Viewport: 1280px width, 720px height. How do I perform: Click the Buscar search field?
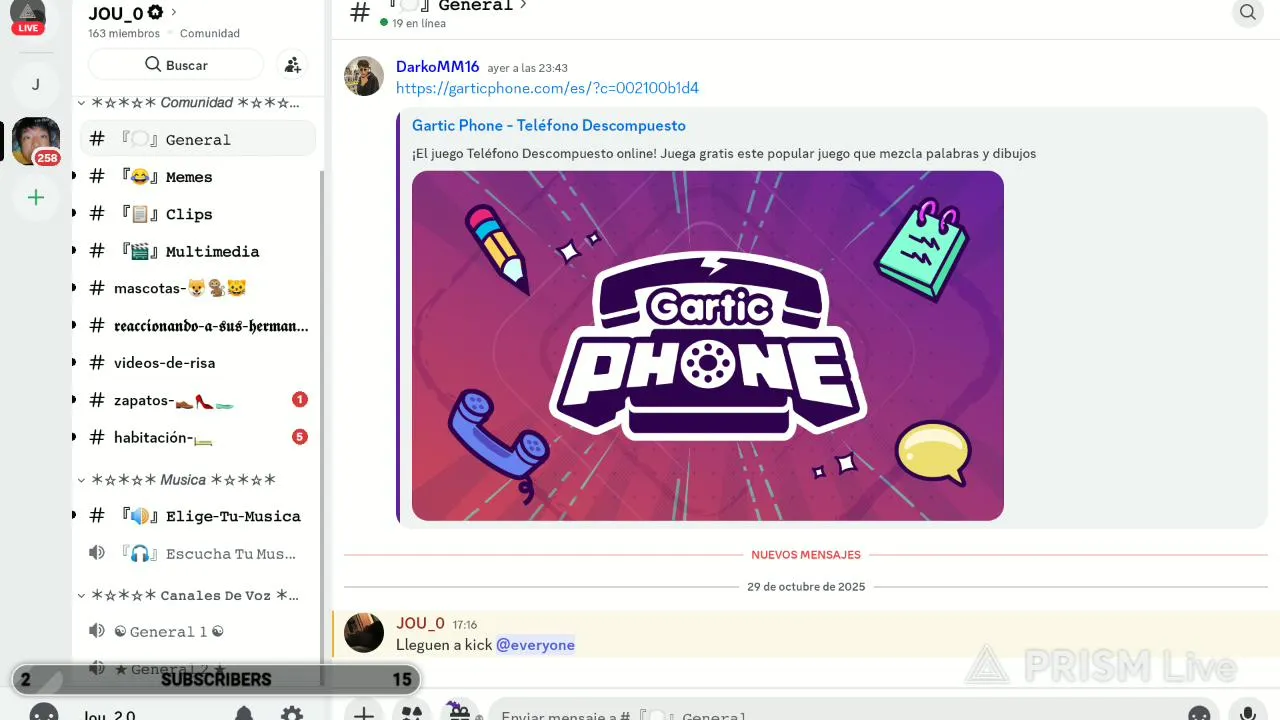[x=176, y=65]
